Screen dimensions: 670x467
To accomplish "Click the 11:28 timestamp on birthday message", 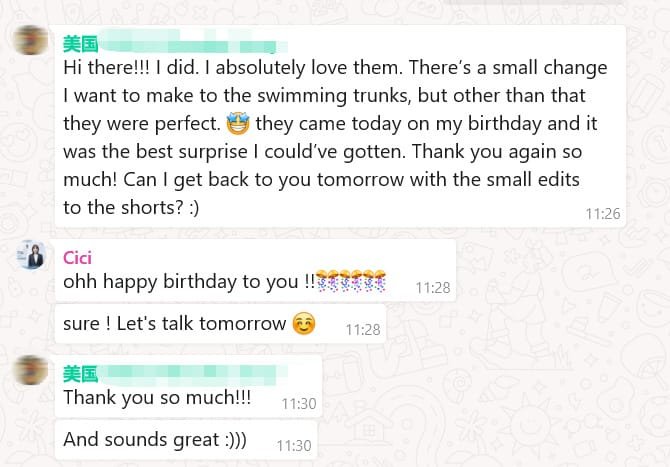I will (433, 288).
